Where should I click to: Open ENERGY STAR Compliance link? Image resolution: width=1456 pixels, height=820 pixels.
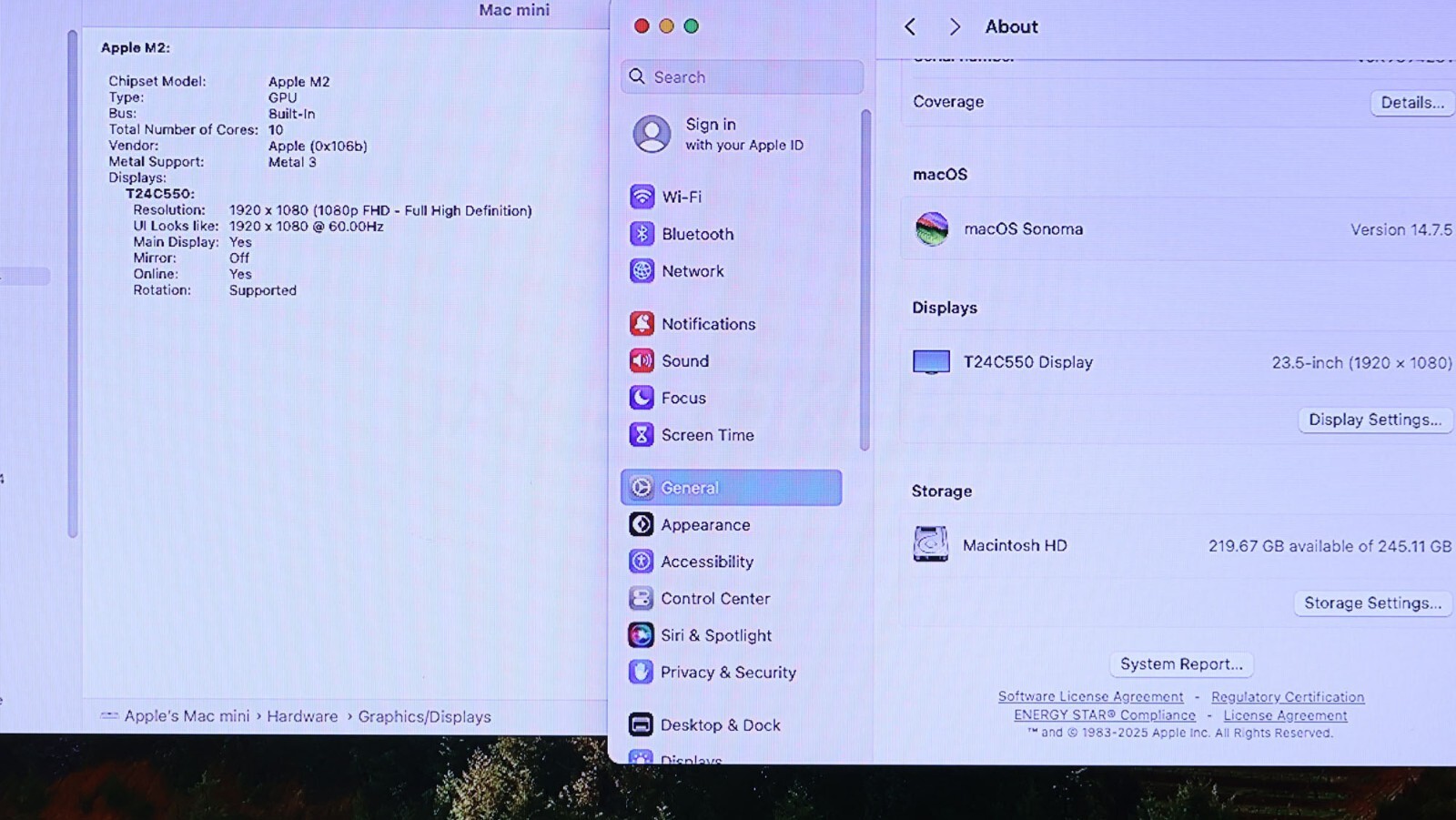pyautogui.click(x=1105, y=715)
